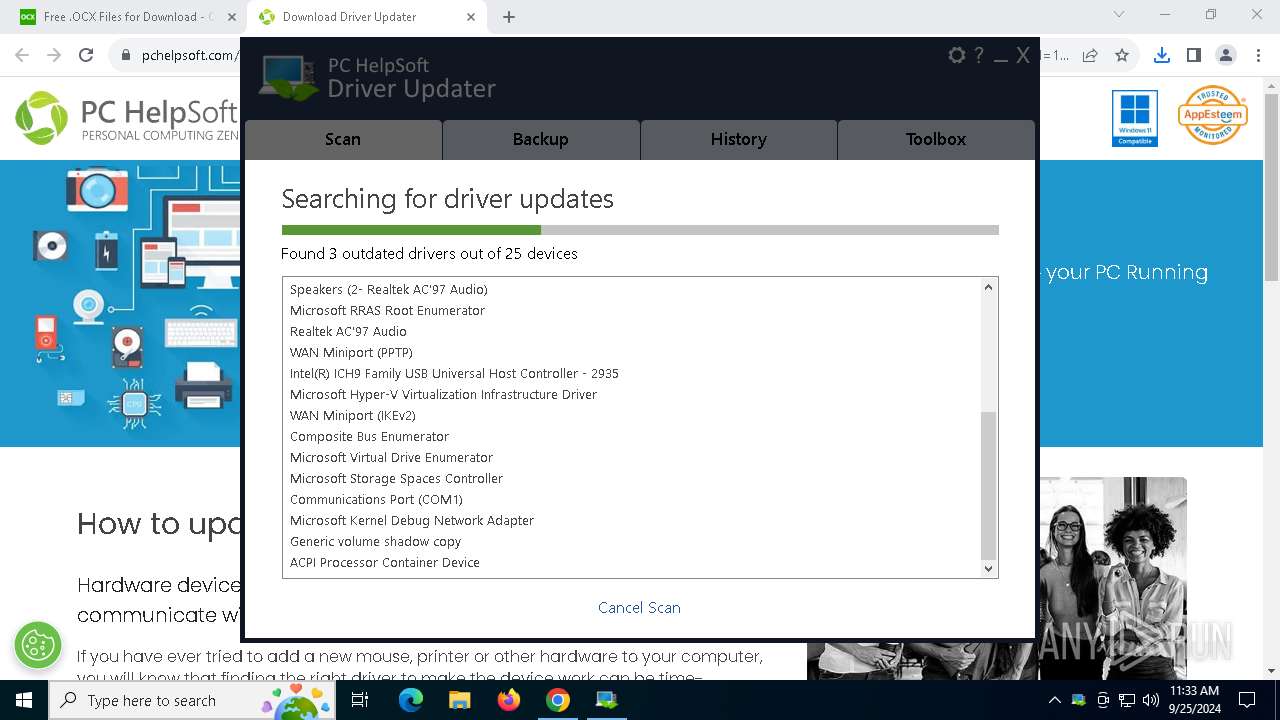
Task: Select Microsoft Hyper-V Virtualization Infrastructure Driver row
Action: pyautogui.click(x=631, y=394)
